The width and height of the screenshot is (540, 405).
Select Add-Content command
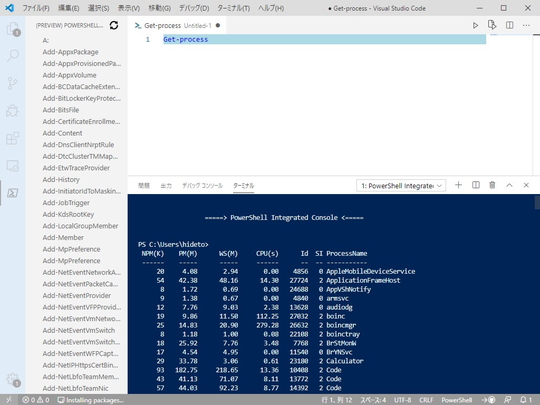(x=62, y=133)
